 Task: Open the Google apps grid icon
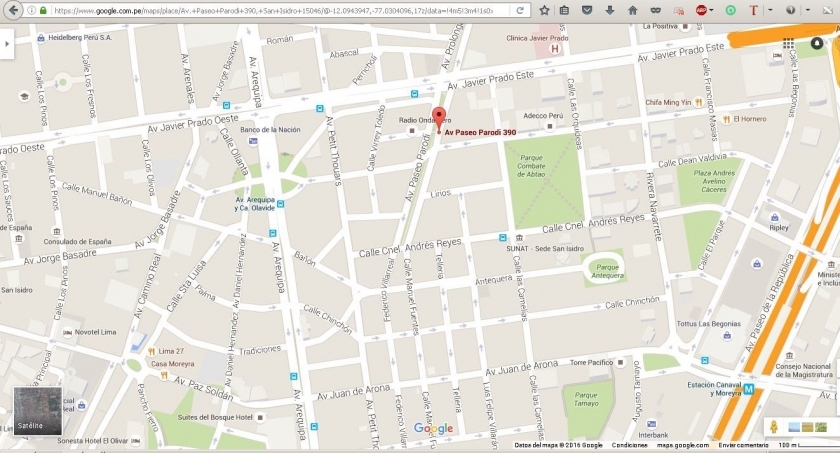coord(790,43)
